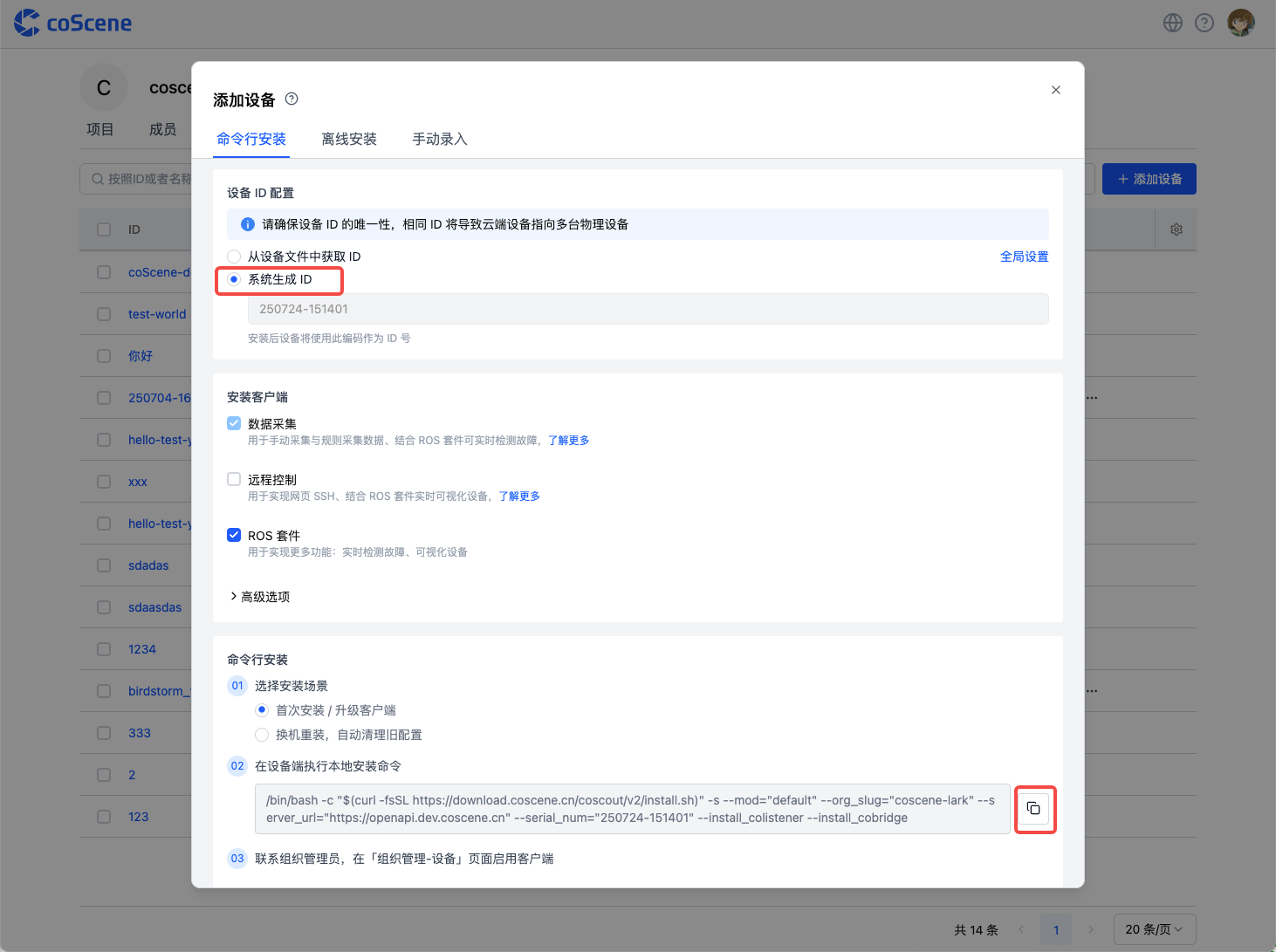
Task: Click the info icon in ID warning
Action: tap(248, 224)
